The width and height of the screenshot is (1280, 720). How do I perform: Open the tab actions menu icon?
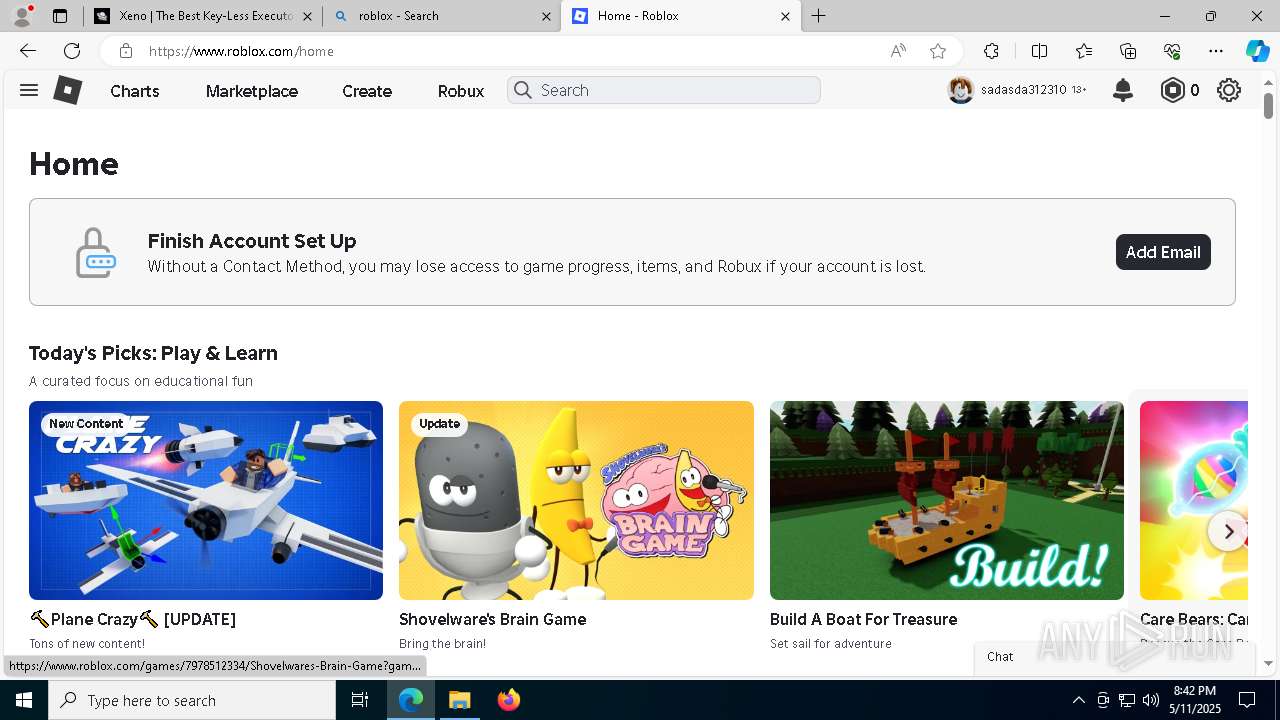pos(60,16)
